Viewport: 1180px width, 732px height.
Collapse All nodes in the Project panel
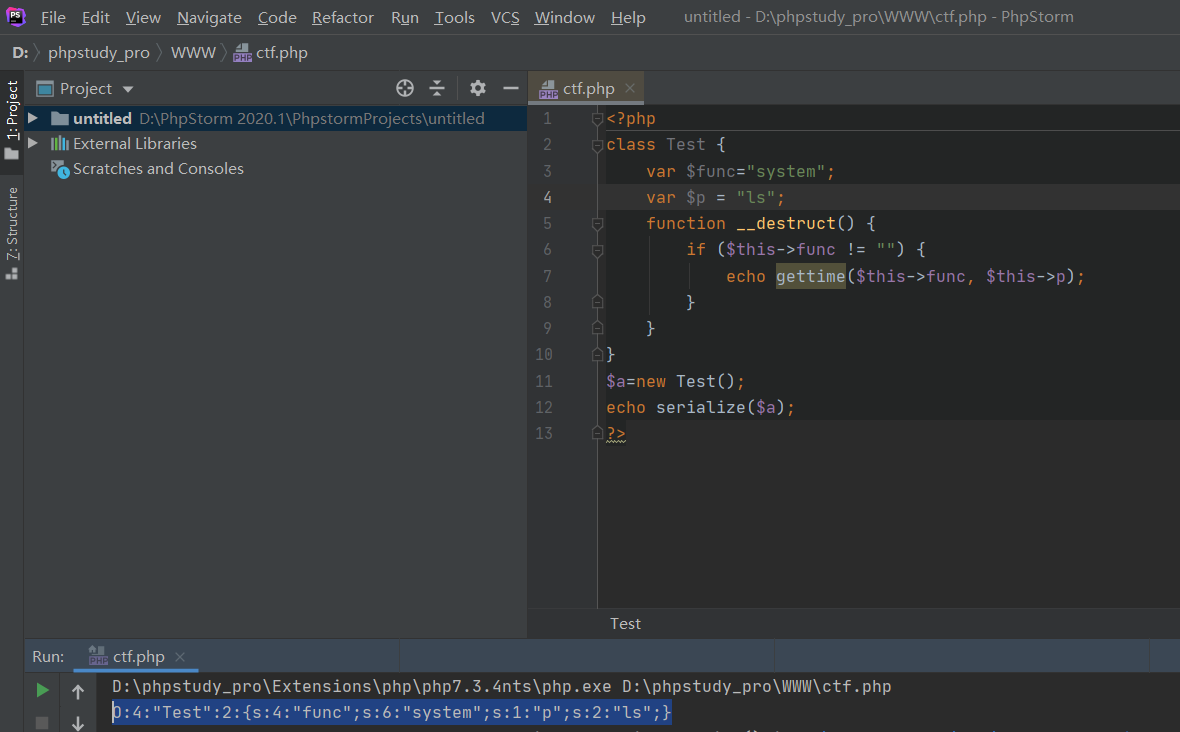(437, 88)
